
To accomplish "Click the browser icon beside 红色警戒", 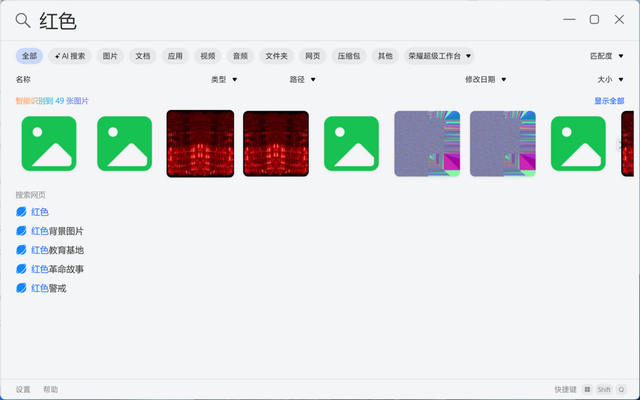I will [22, 288].
